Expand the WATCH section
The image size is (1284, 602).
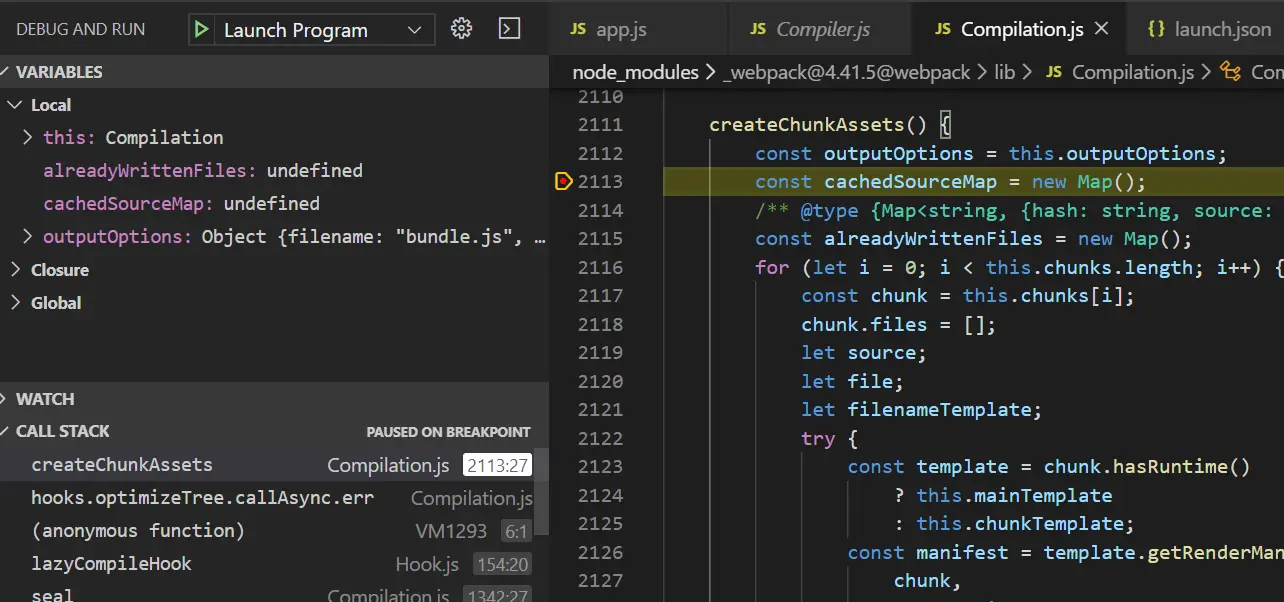click(x=275, y=399)
